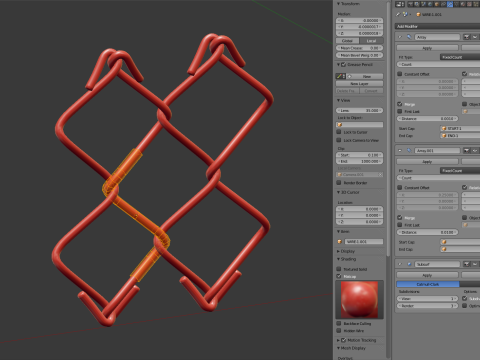Click the object cube in properties breadcrumb

(x=418, y=14)
